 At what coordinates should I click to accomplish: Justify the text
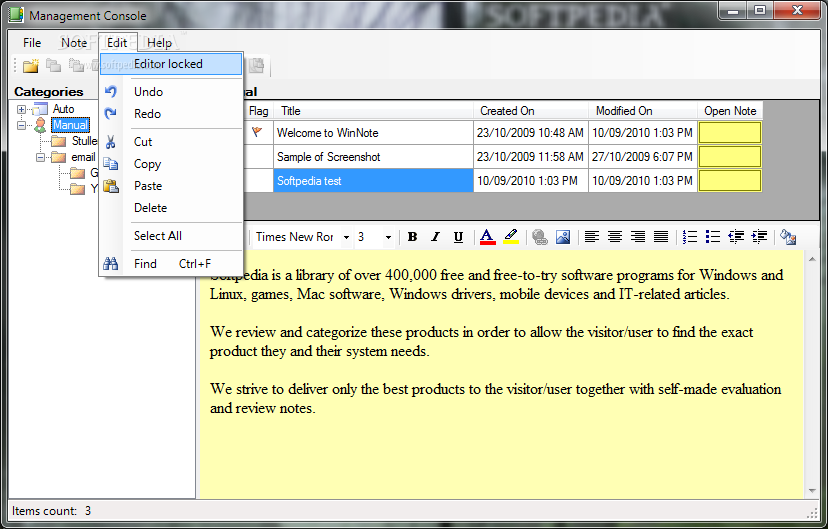[x=661, y=237]
